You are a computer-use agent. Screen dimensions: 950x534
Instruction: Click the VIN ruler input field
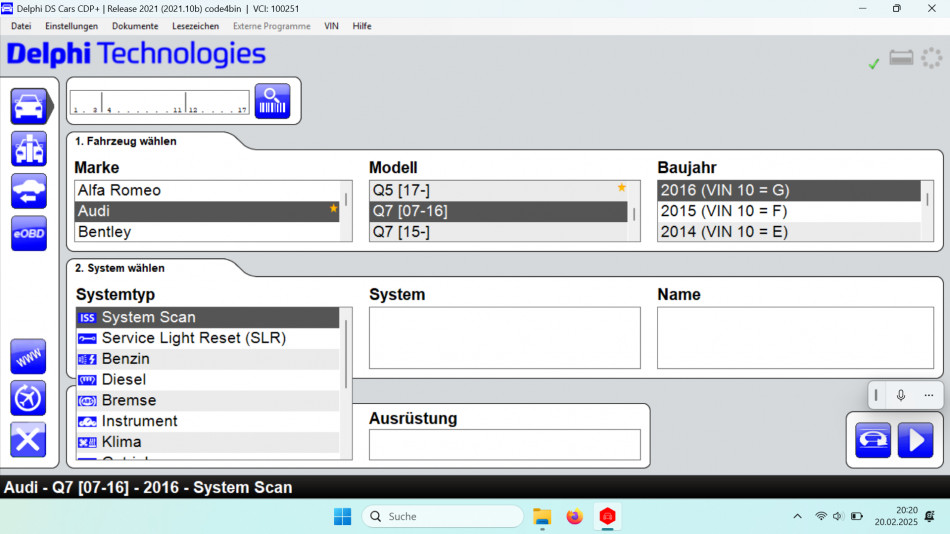pyautogui.click(x=160, y=102)
